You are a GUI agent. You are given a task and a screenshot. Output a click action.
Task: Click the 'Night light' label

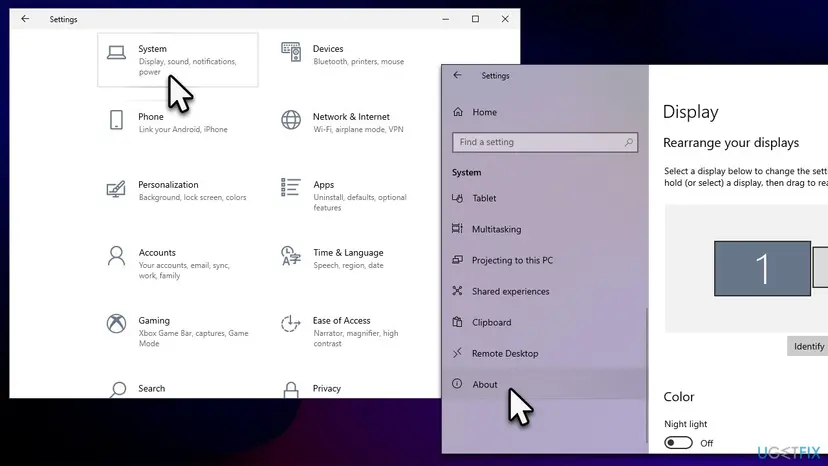tap(685, 424)
